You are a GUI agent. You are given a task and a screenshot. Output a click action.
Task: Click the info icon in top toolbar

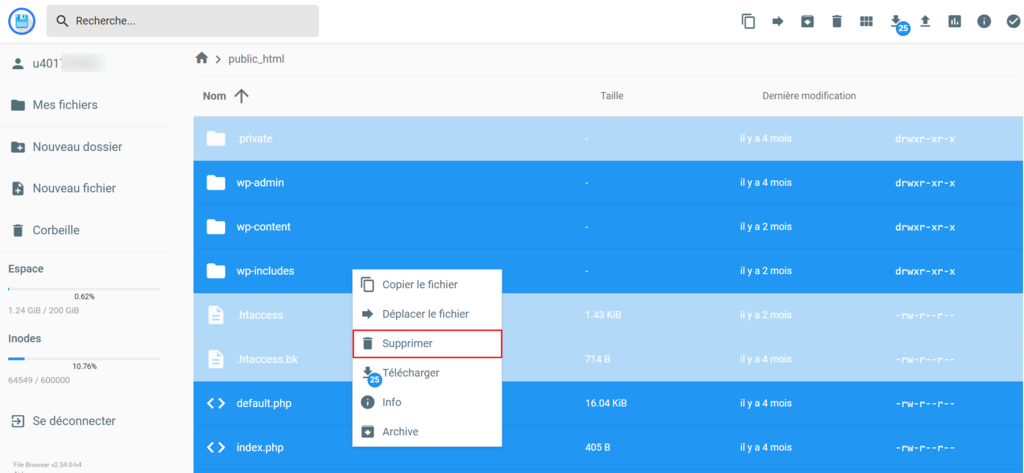click(984, 21)
